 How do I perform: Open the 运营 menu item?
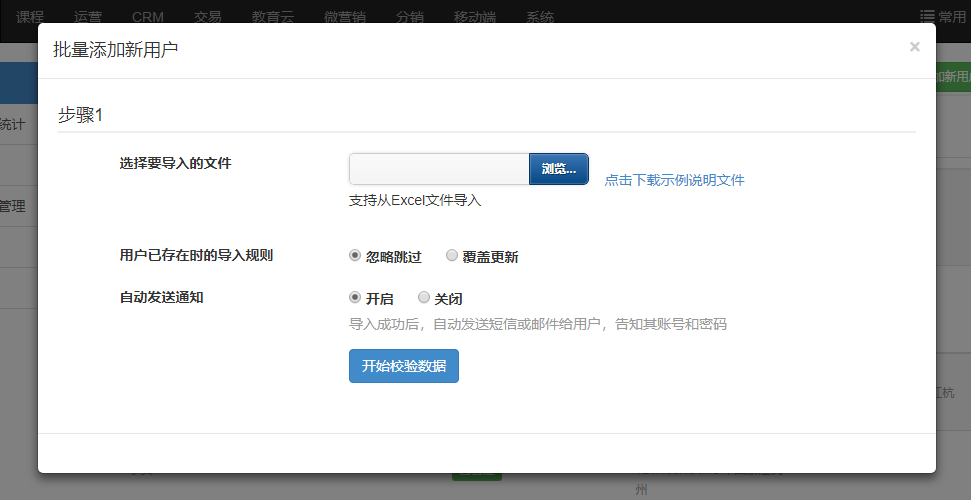tap(88, 17)
